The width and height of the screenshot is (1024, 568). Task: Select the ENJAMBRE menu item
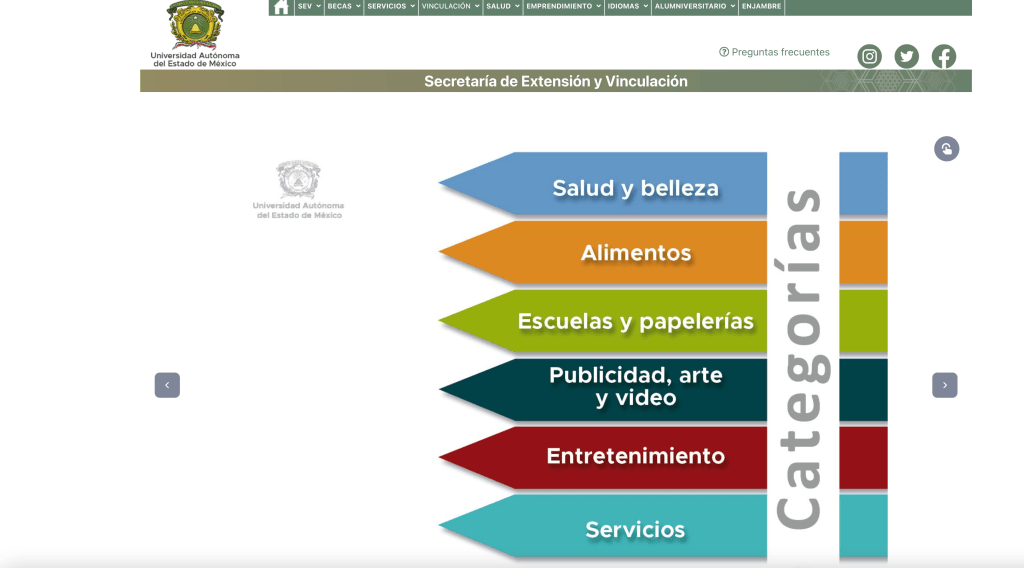click(762, 6)
